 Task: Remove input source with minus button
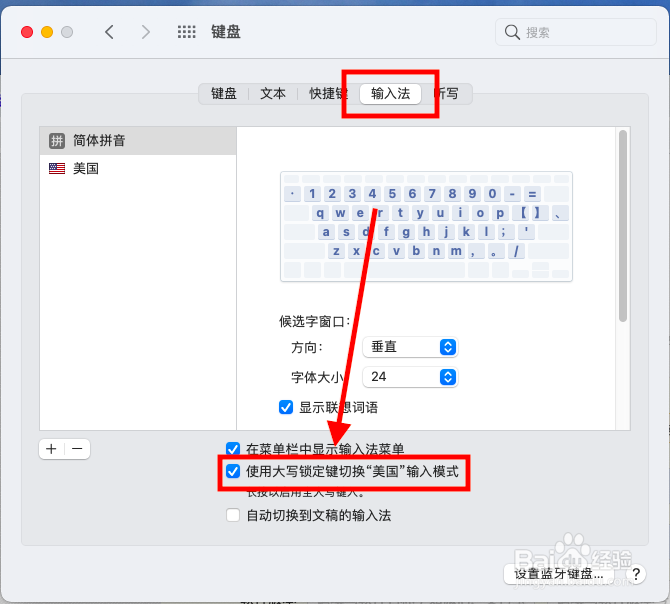77,449
